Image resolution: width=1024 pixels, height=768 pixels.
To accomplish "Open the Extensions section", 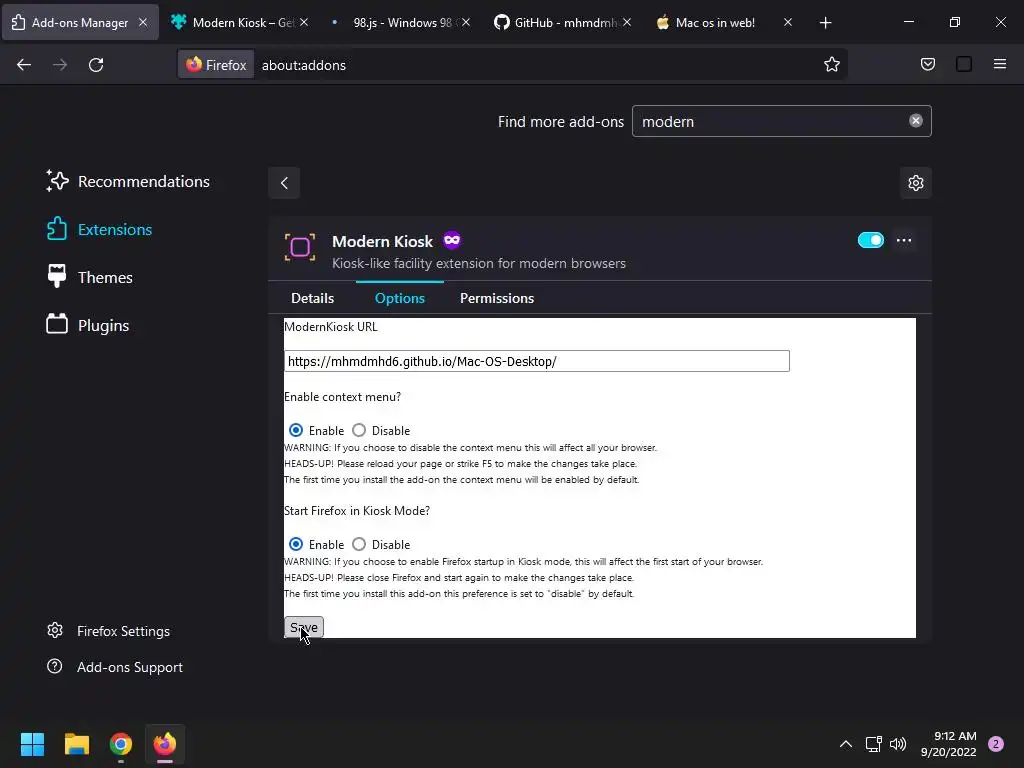I will click(x=100, y=229).
